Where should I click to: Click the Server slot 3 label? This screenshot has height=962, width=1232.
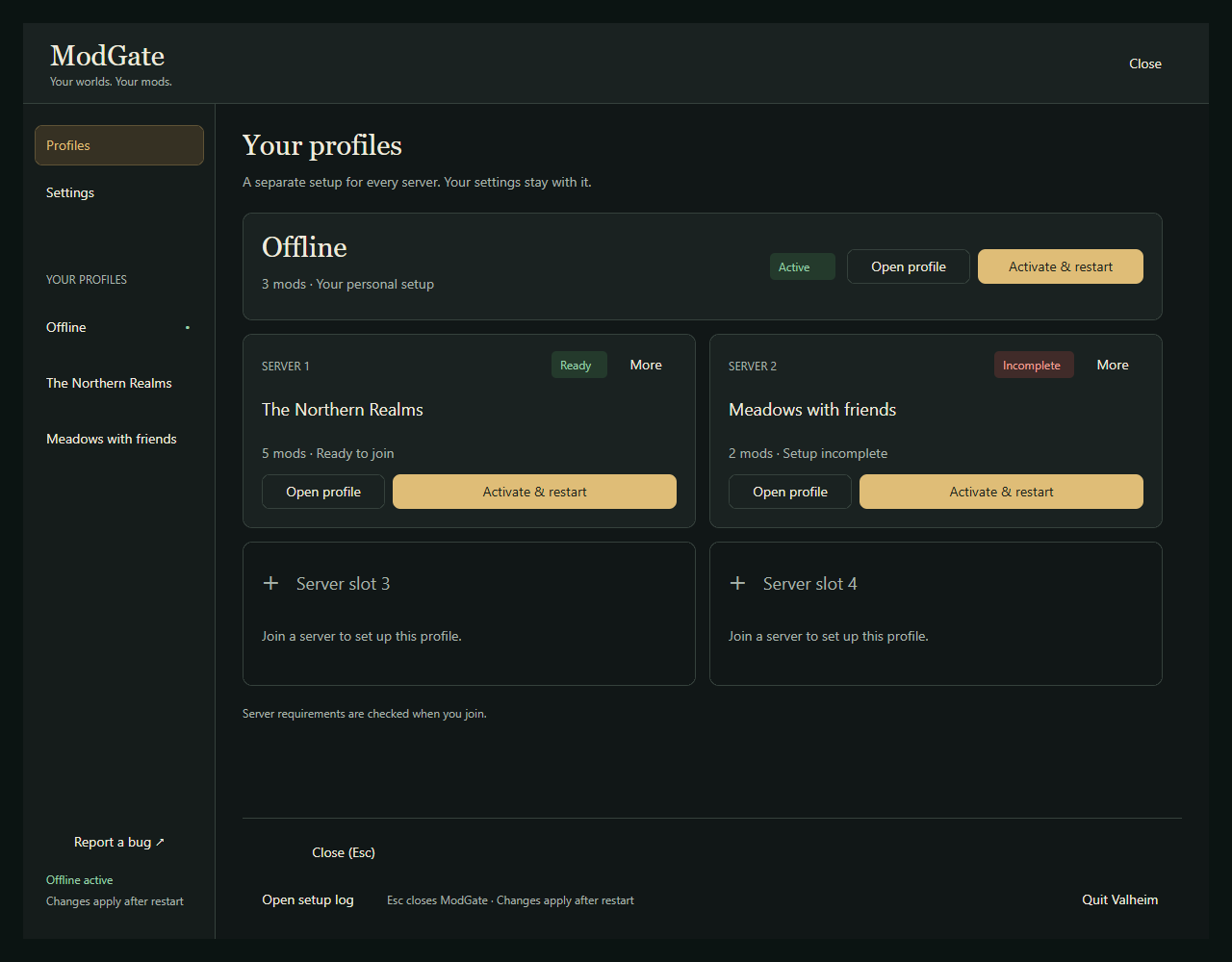(x=343, y=583)
